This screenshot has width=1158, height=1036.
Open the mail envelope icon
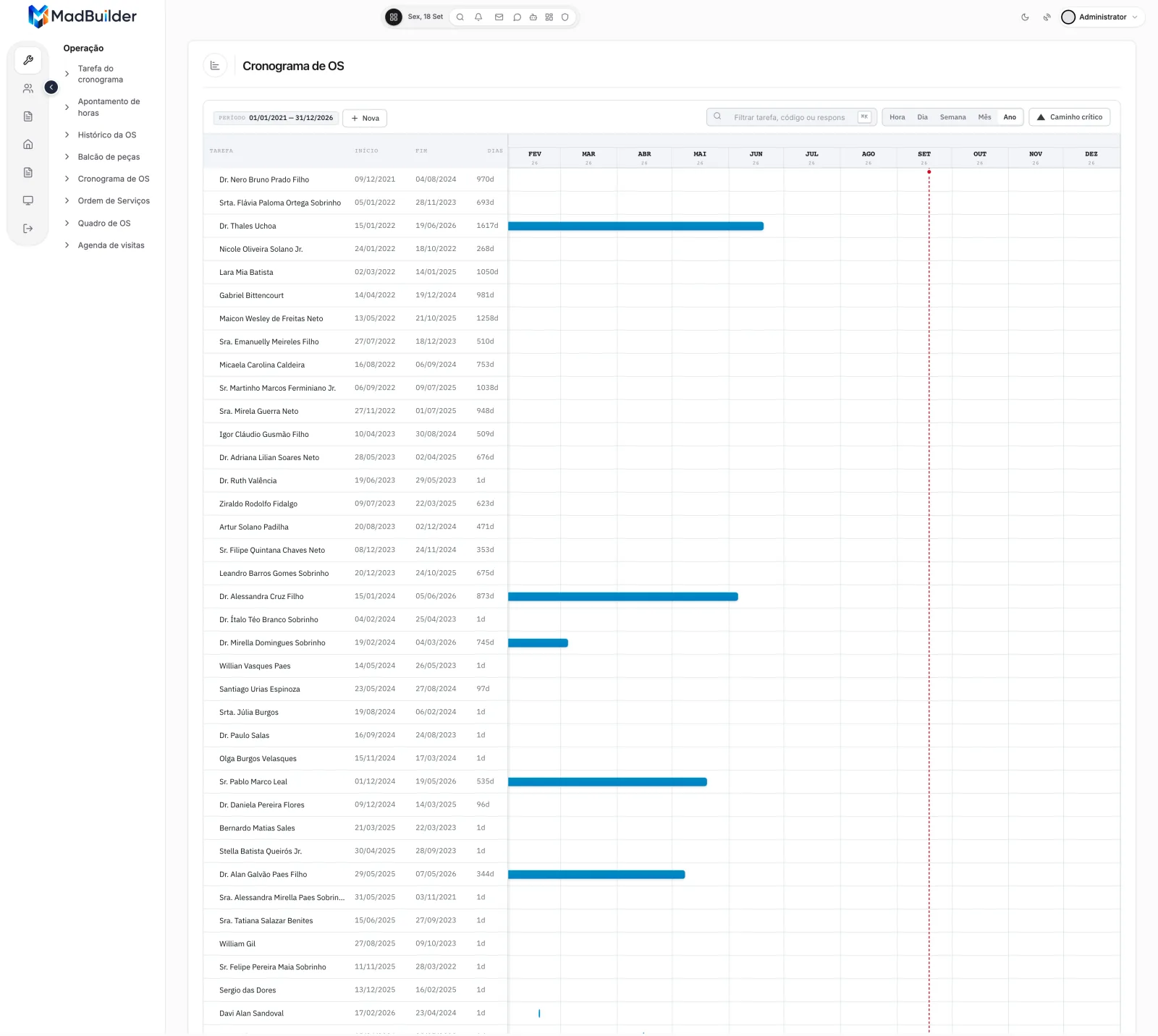(499, 17)
